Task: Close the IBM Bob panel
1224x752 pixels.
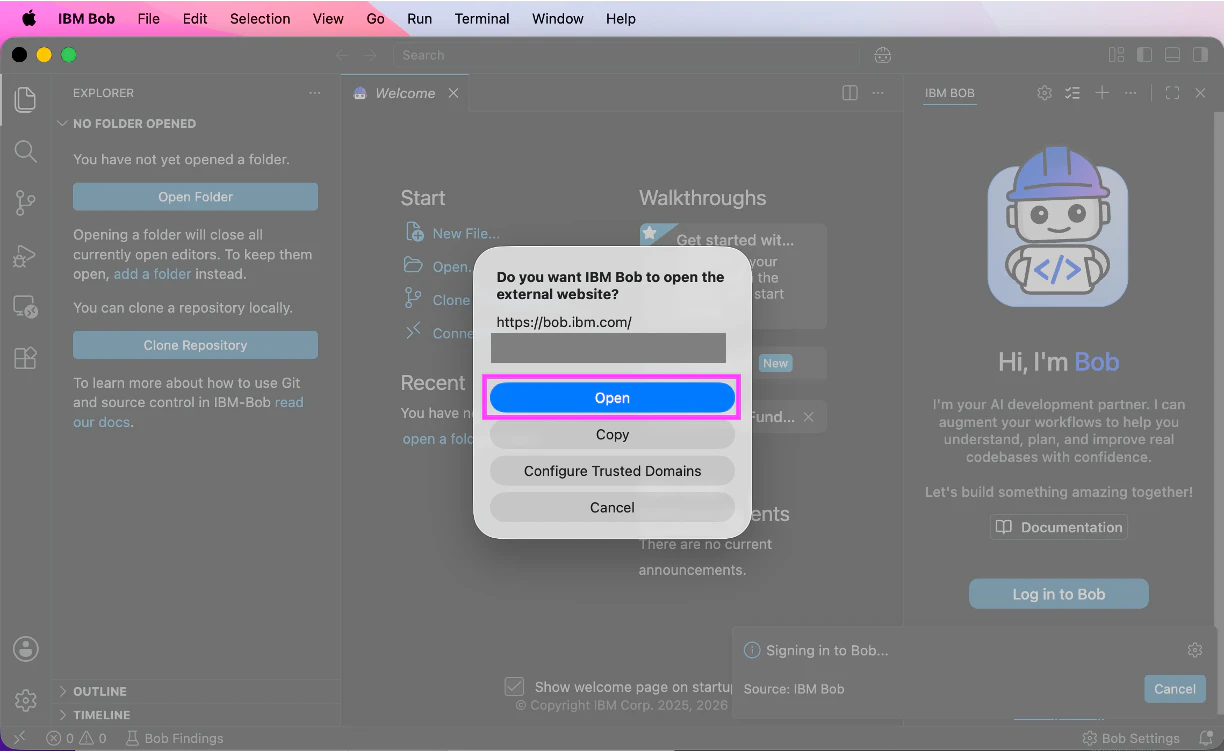Action: pyautogui.click(x=1201, y=93)
